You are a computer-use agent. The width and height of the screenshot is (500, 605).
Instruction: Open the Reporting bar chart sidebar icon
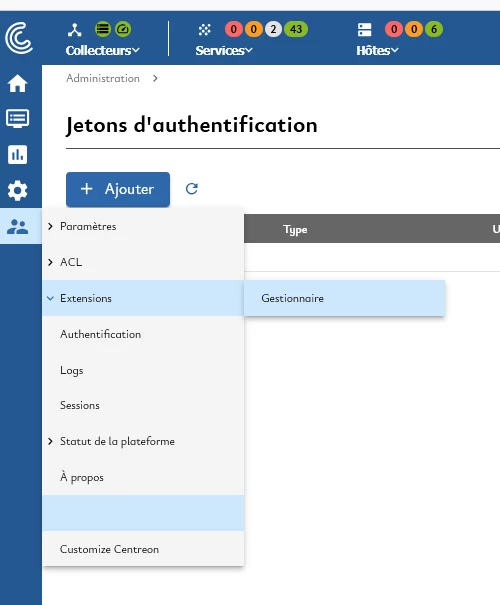coord(17,154)
